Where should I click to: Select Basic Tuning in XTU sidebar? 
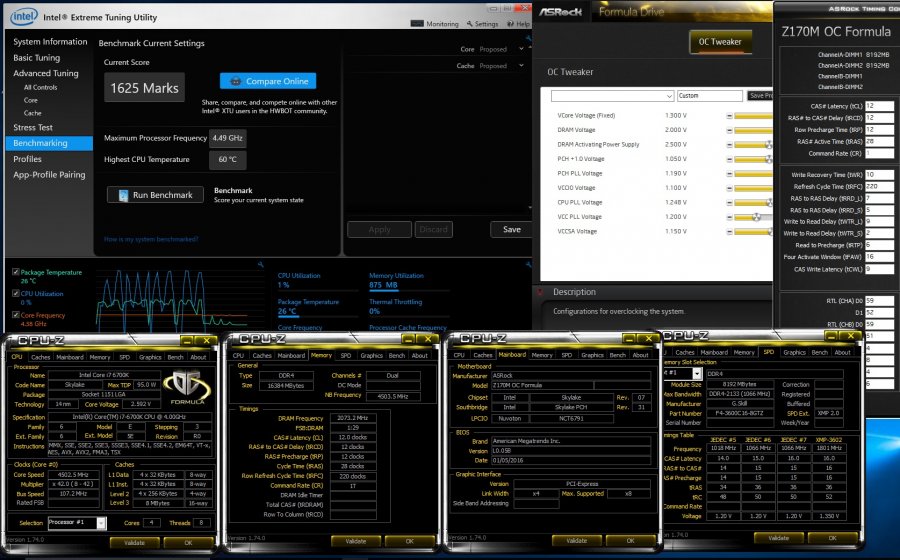37,57
